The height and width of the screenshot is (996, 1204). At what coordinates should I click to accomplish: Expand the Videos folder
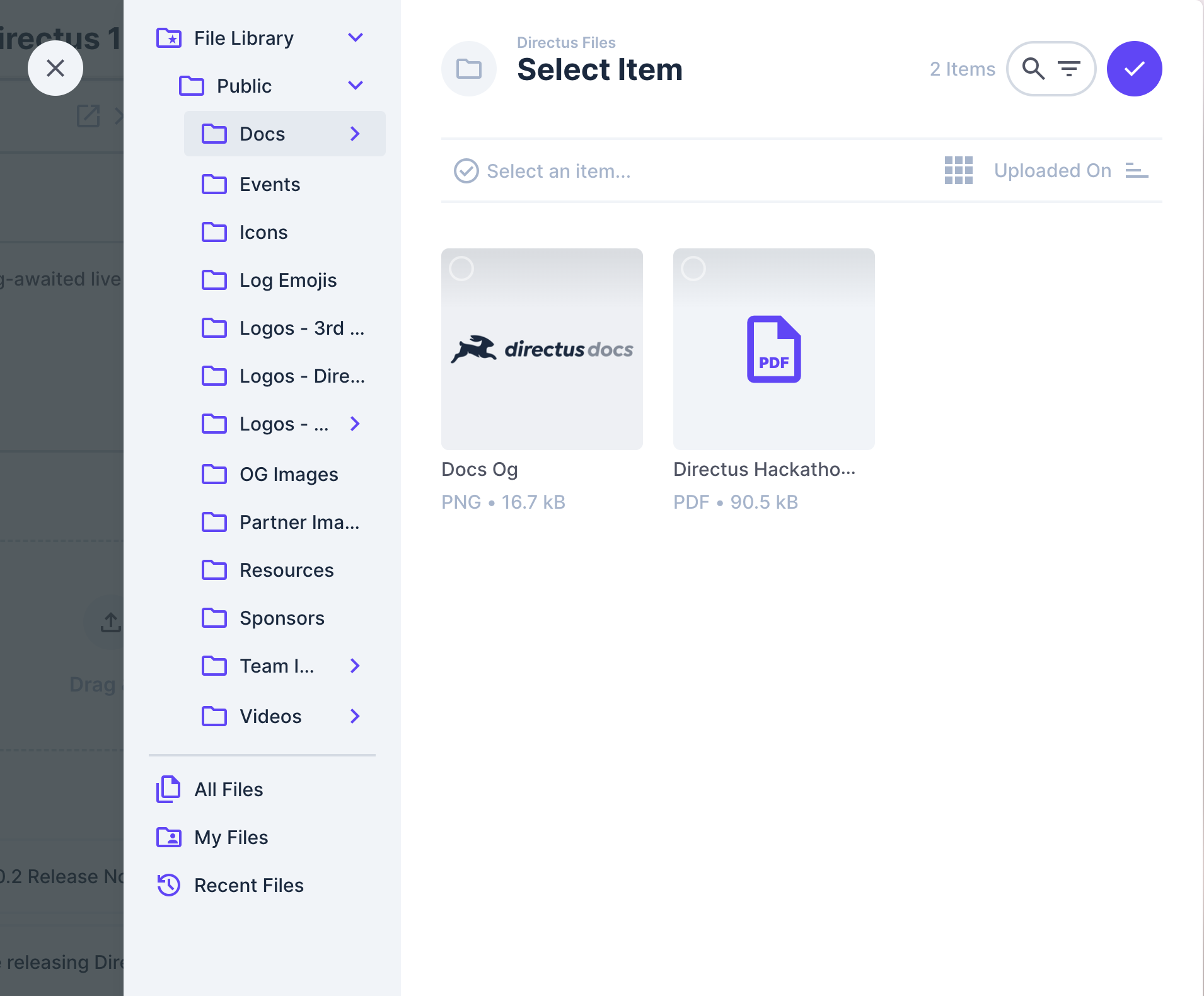click(x=356, y=716)
